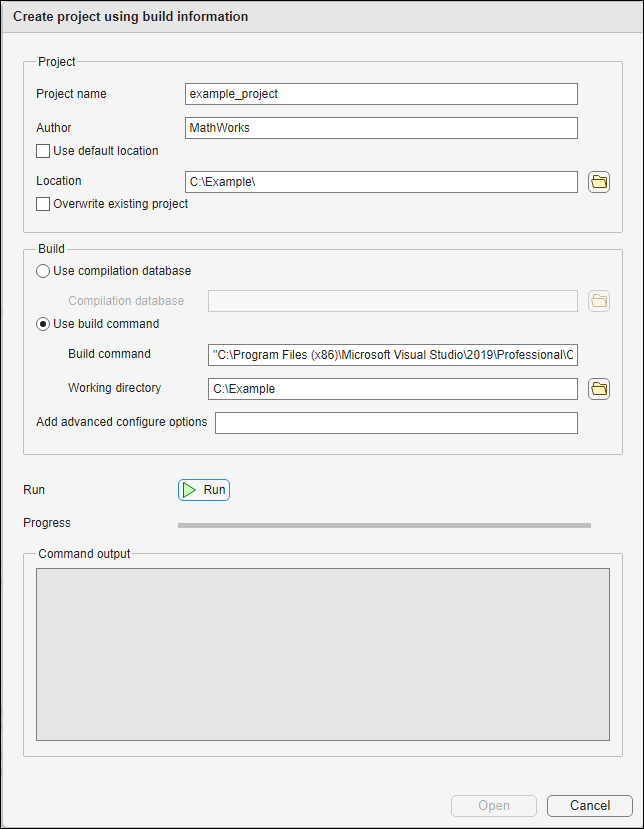Focus the Author field containing MathWorks

[x=381, y=128]
